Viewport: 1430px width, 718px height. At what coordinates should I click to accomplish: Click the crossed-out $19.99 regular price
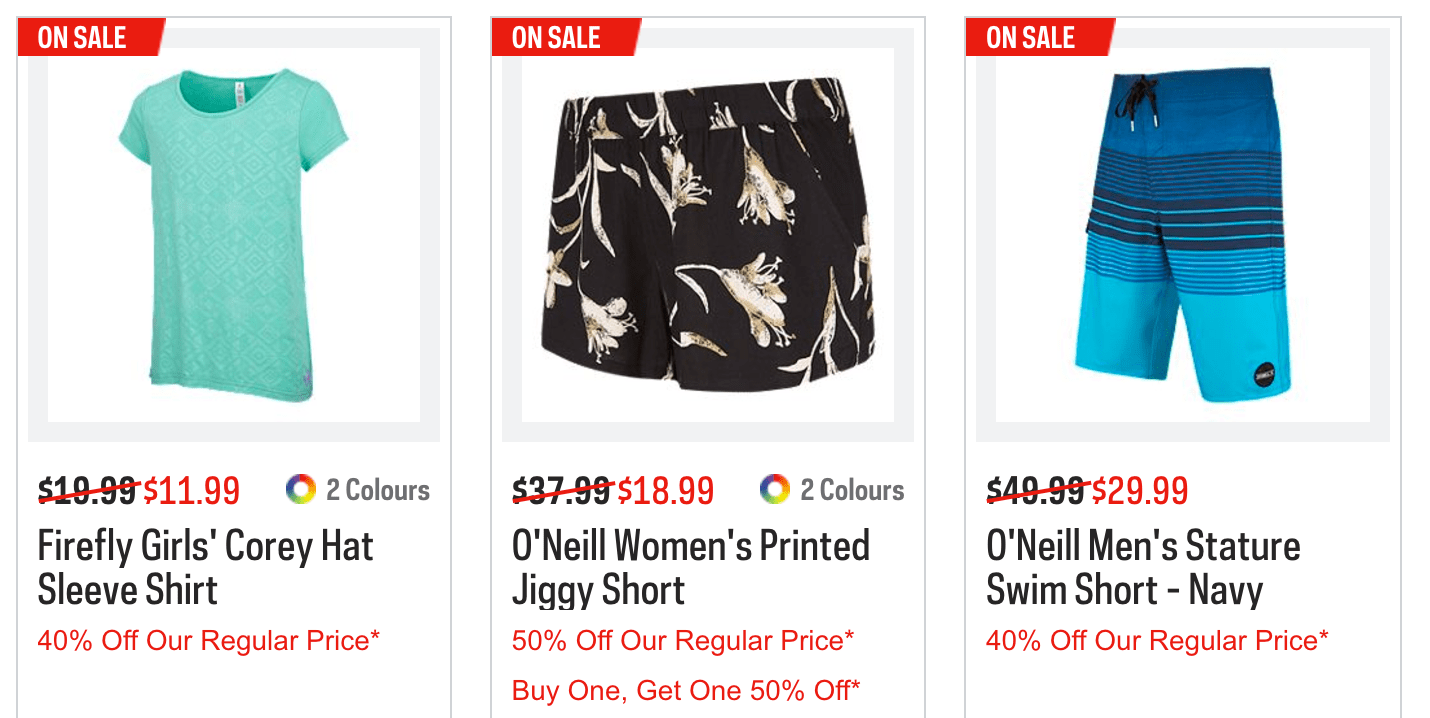point(87,491)
